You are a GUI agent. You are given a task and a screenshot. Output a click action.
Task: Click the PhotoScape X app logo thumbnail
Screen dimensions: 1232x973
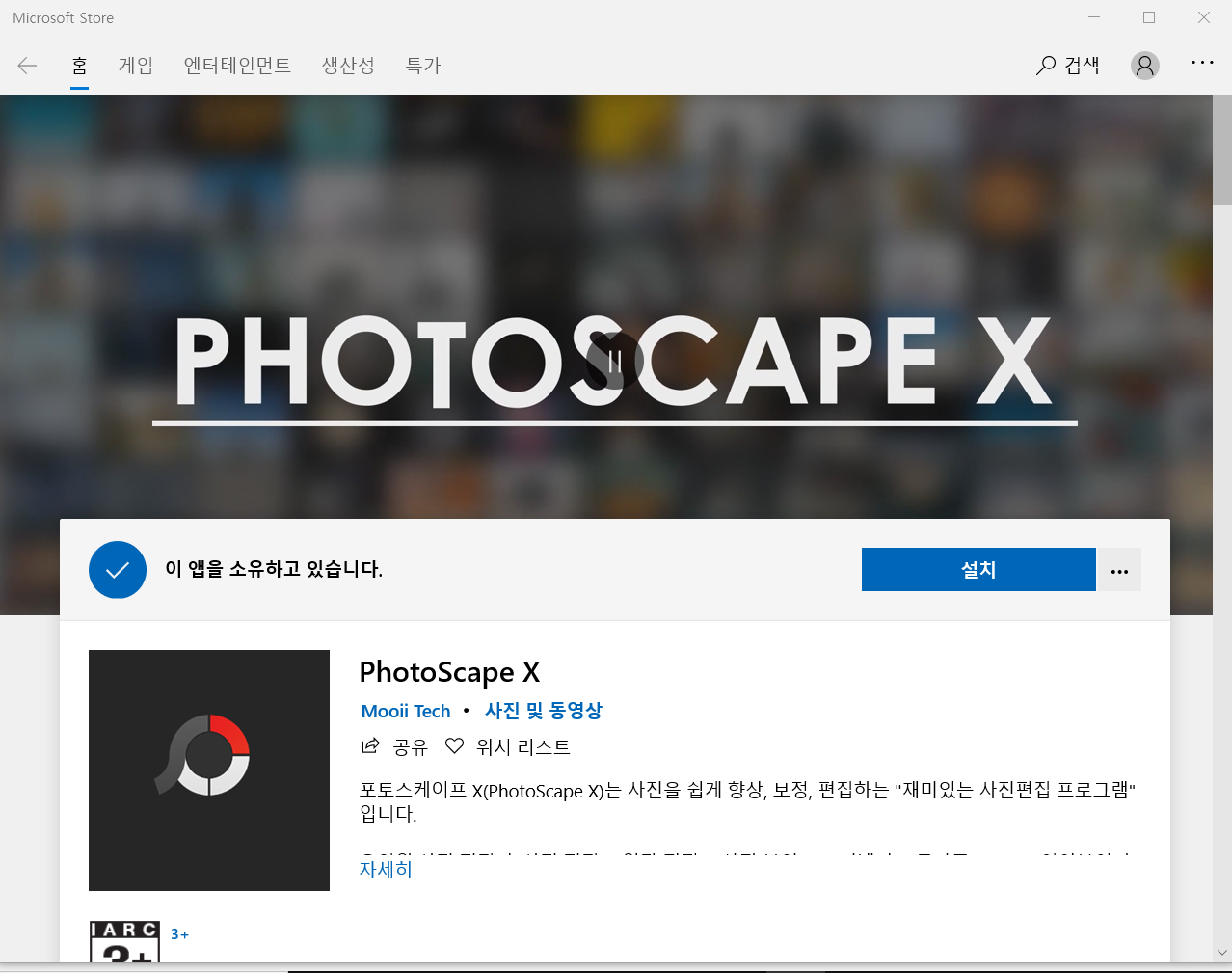coord(209,770)
